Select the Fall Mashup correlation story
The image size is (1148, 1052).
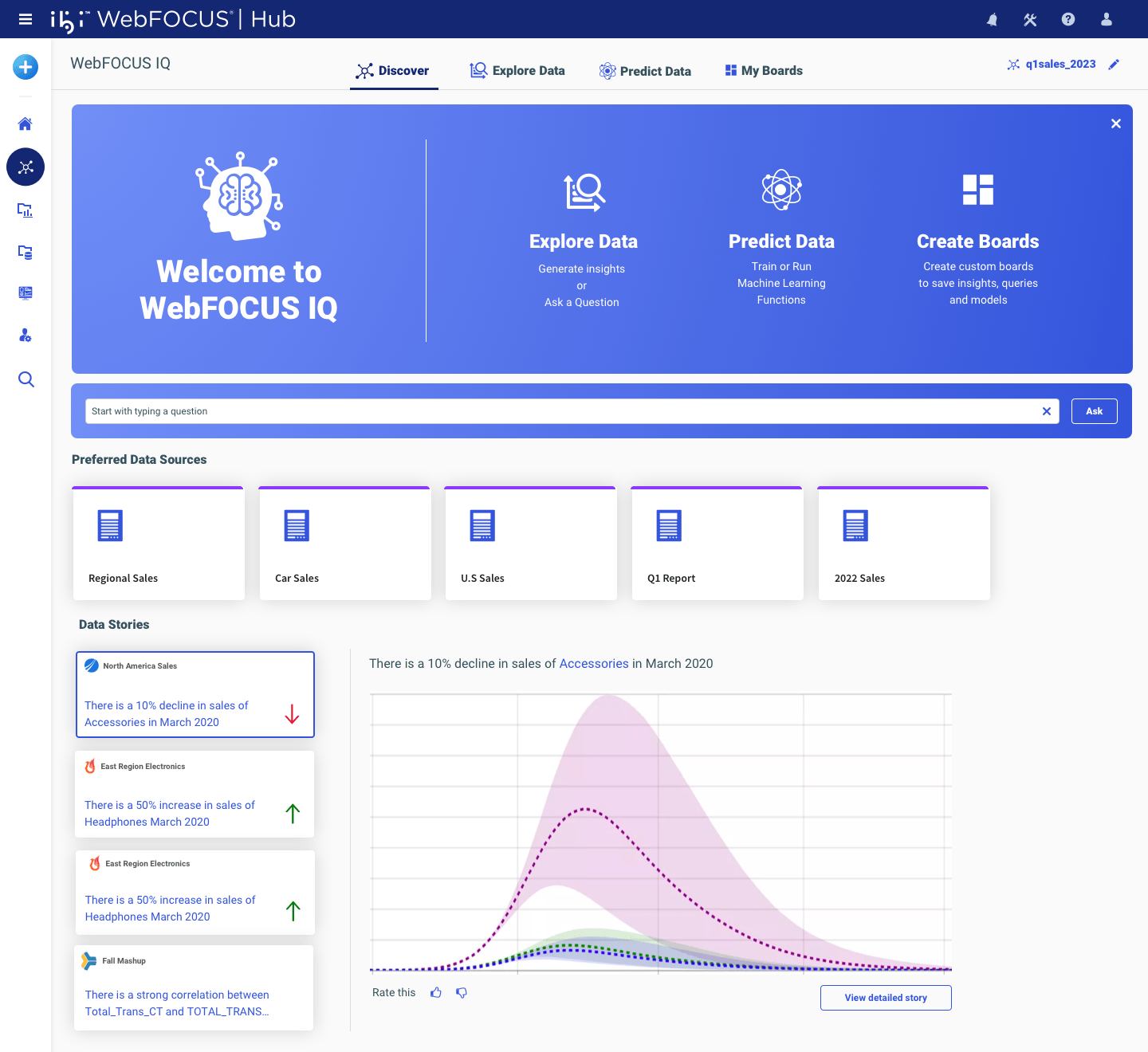(x=194, y=988)
